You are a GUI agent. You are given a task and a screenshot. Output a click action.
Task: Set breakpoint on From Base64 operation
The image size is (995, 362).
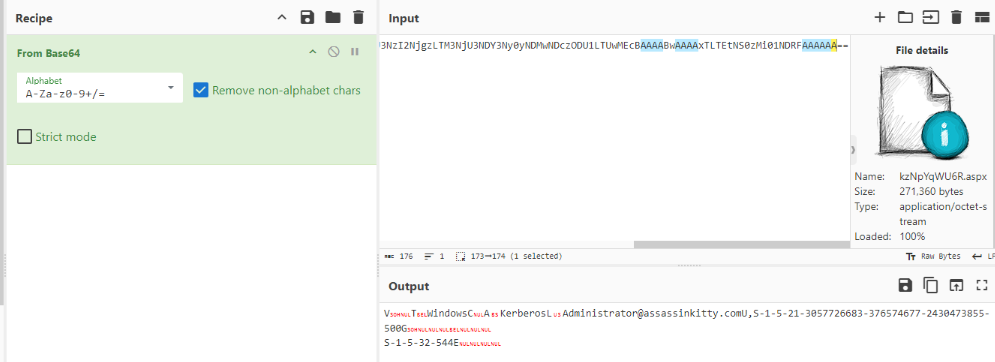pos(355,52)
